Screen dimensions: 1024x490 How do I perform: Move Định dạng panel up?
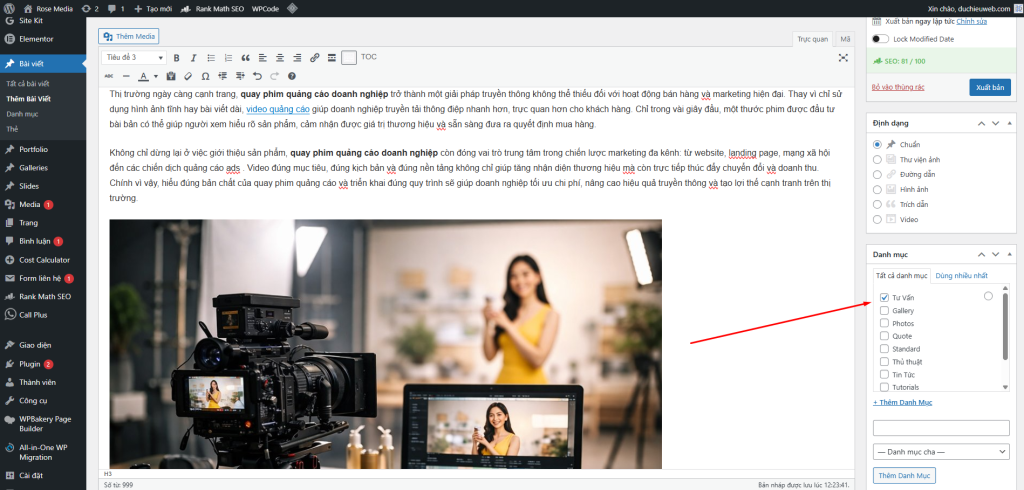(981, 123)
